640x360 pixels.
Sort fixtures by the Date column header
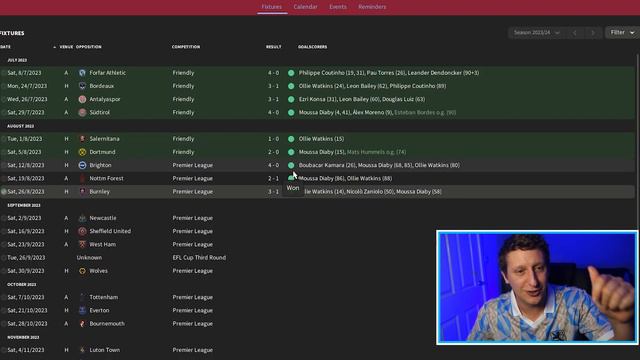[6, 47]
